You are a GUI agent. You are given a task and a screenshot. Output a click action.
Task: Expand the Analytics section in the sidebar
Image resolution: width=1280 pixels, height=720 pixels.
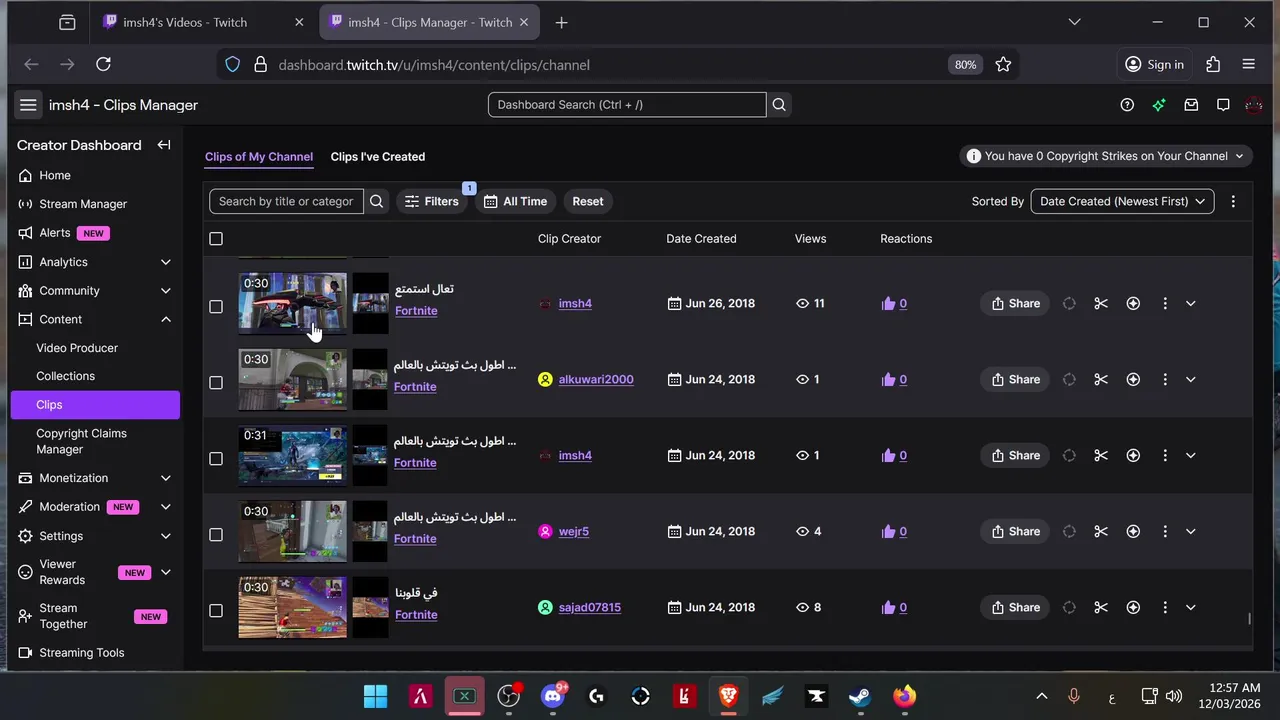(166, 262)
